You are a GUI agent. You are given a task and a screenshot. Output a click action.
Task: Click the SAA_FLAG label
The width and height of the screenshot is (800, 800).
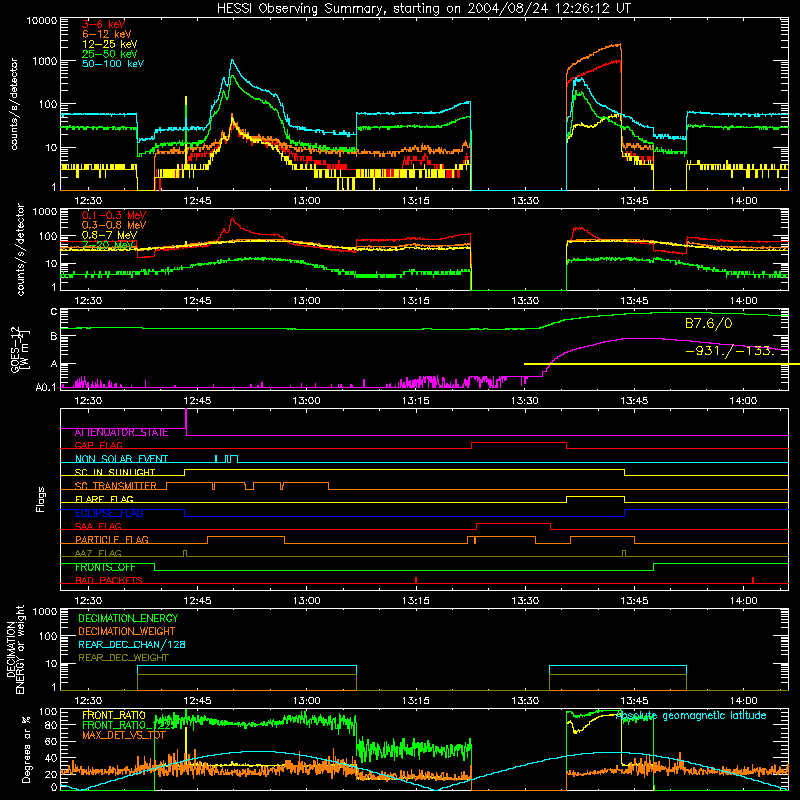[x=98, y=526]
